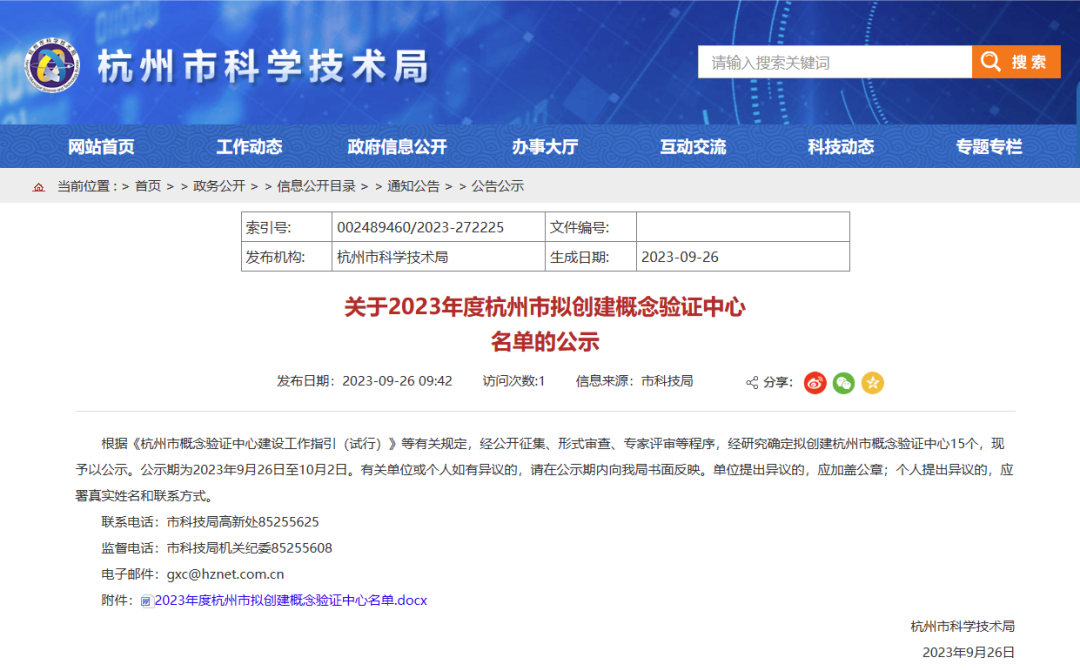Open the 工作动态 nav item
The image size is (1080, 671).
tap(249, 147)
